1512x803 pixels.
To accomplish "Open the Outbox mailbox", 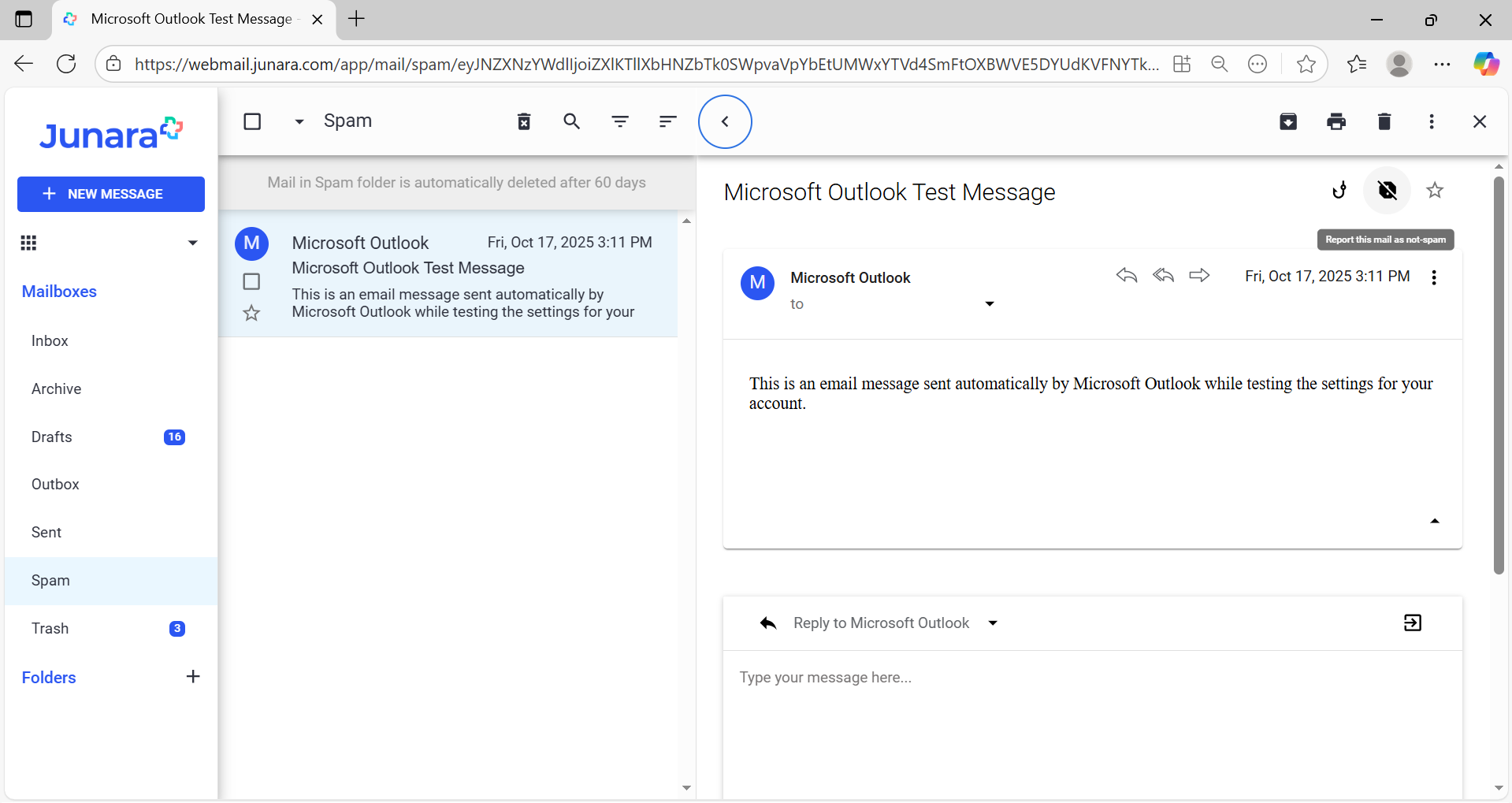I will pyautogui.click(x=111, y=484).
